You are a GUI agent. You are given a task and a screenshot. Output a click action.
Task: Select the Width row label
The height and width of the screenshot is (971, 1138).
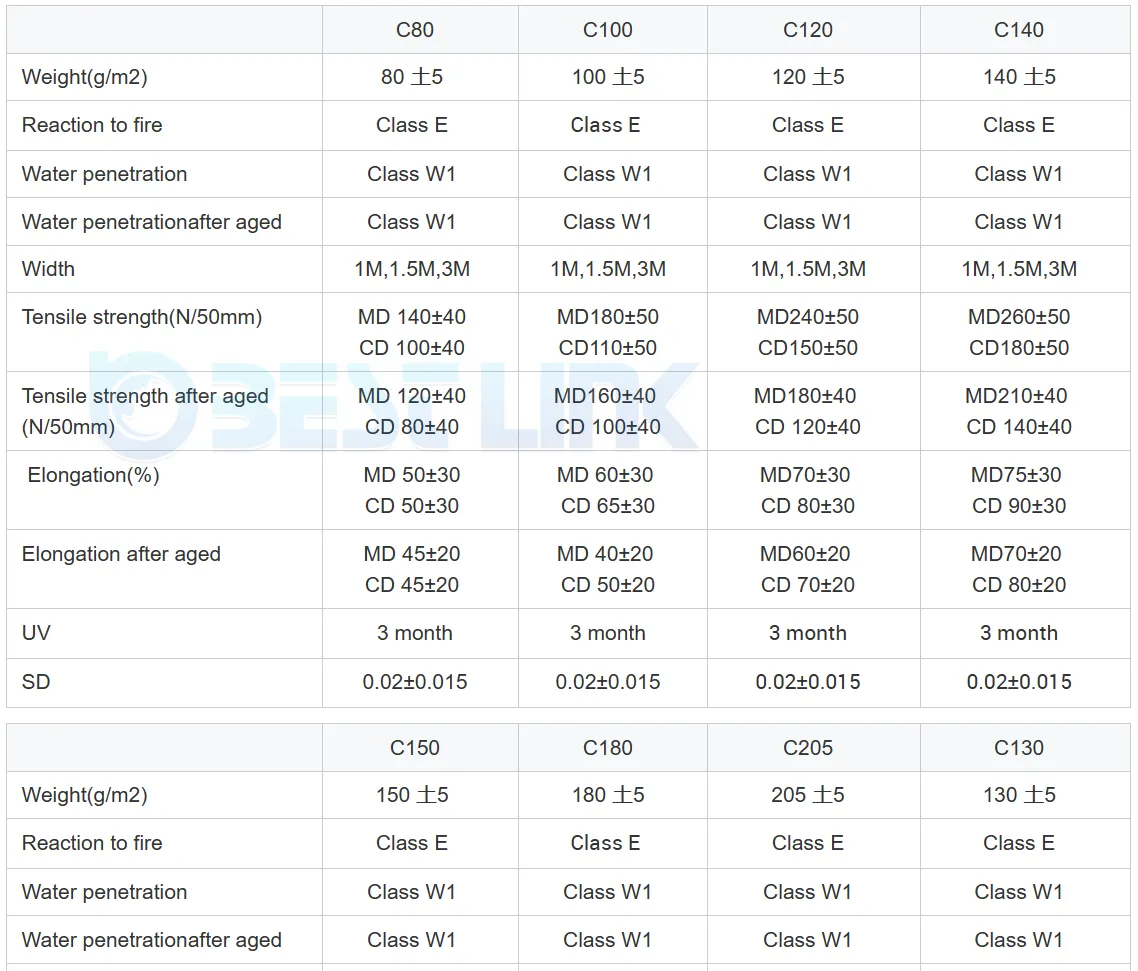point(48,269)
